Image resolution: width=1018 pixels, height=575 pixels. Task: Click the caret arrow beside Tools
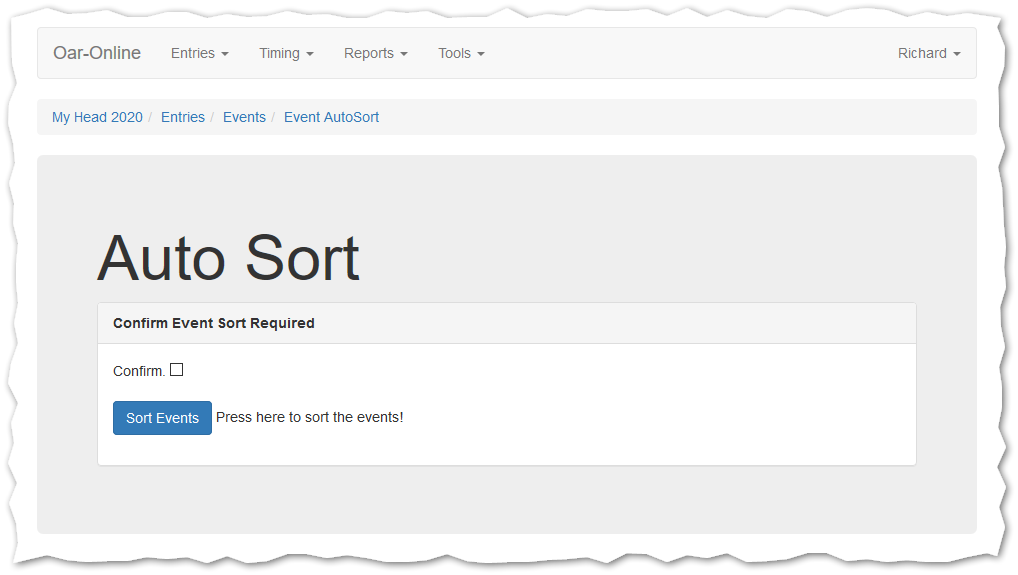[x=481, y=54]
